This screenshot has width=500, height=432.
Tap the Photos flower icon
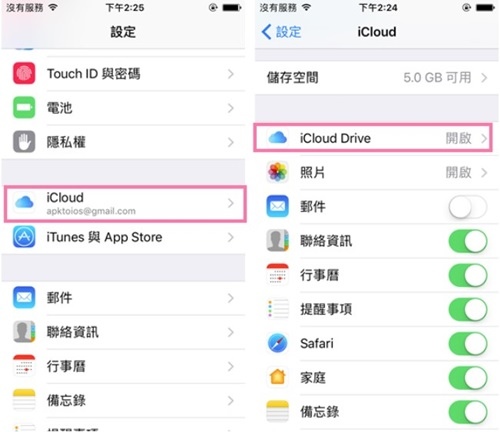click(277, 172)
